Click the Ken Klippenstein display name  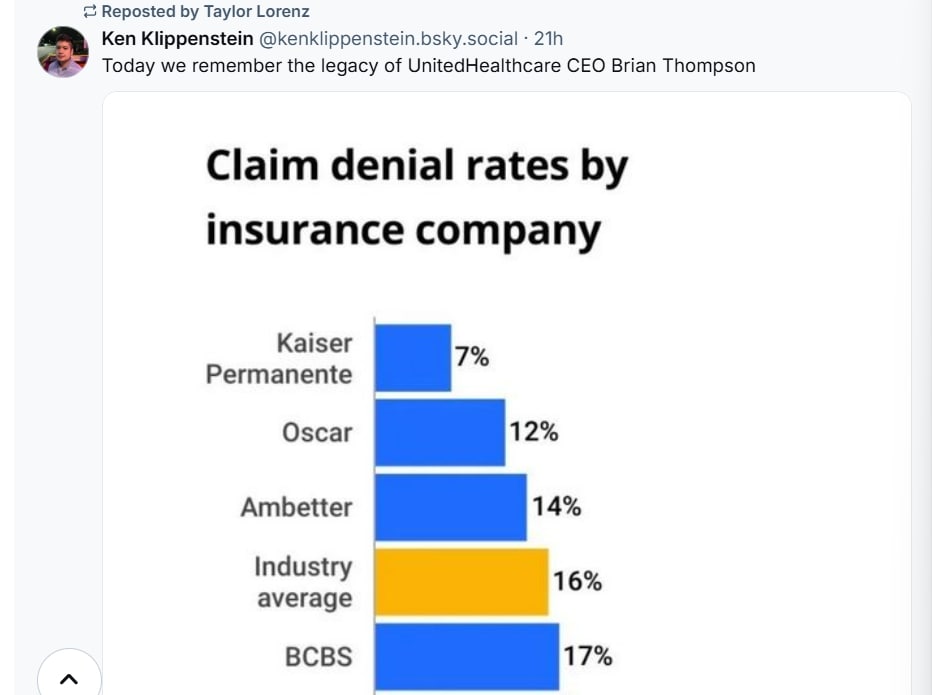coord(177,39)
